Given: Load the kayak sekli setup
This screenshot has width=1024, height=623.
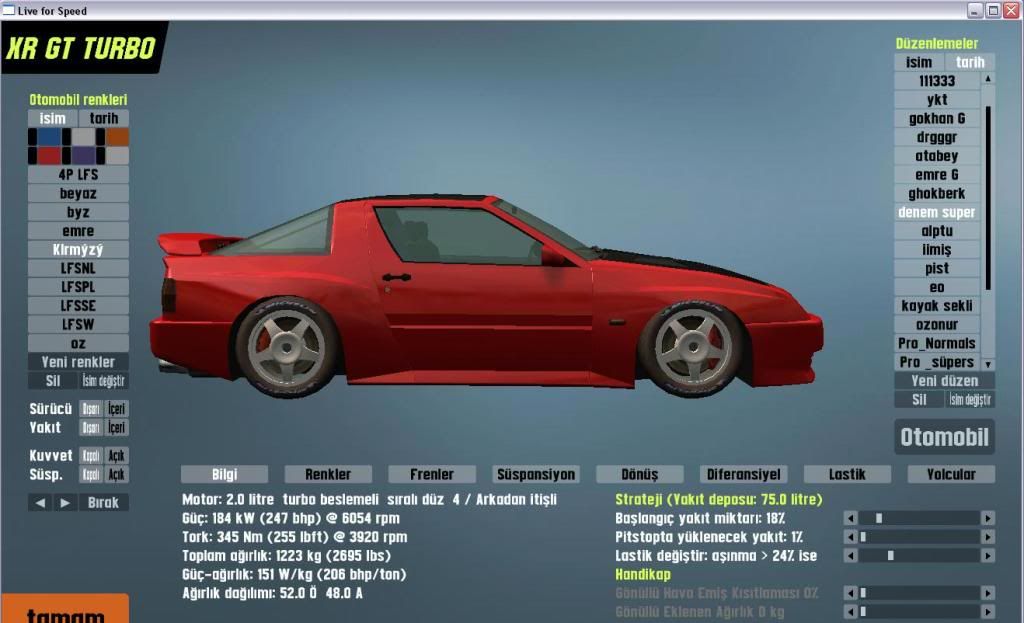Looking at the screenshot, I should pyautogui.click(x=937, y=306).
